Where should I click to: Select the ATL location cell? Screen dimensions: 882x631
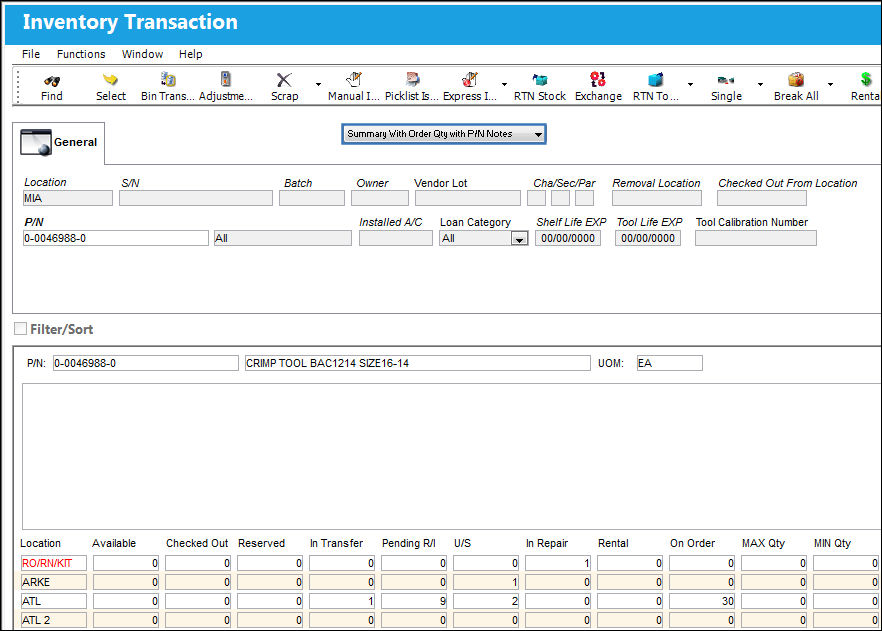coord(54,601)
